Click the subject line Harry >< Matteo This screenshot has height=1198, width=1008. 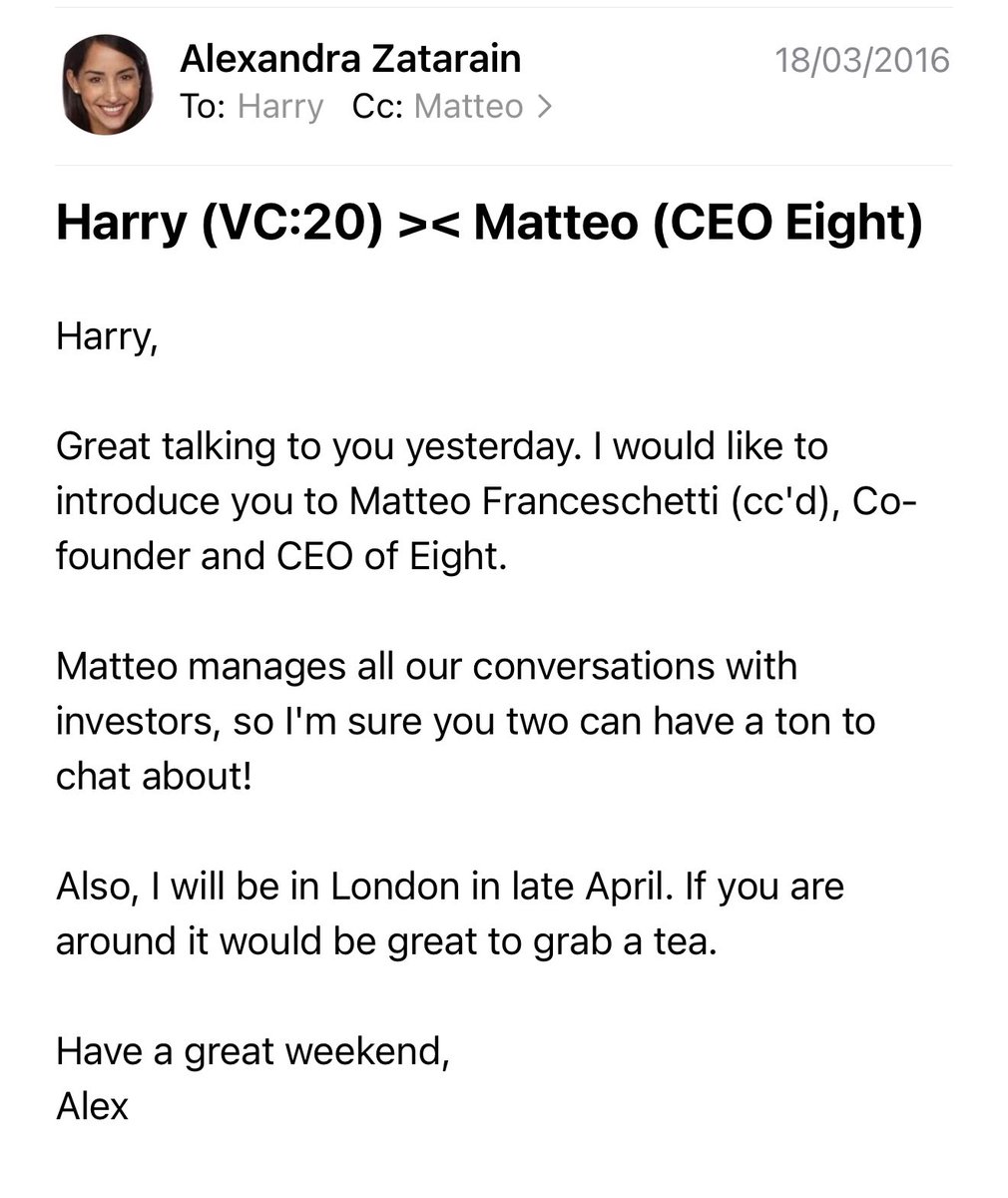489,223
